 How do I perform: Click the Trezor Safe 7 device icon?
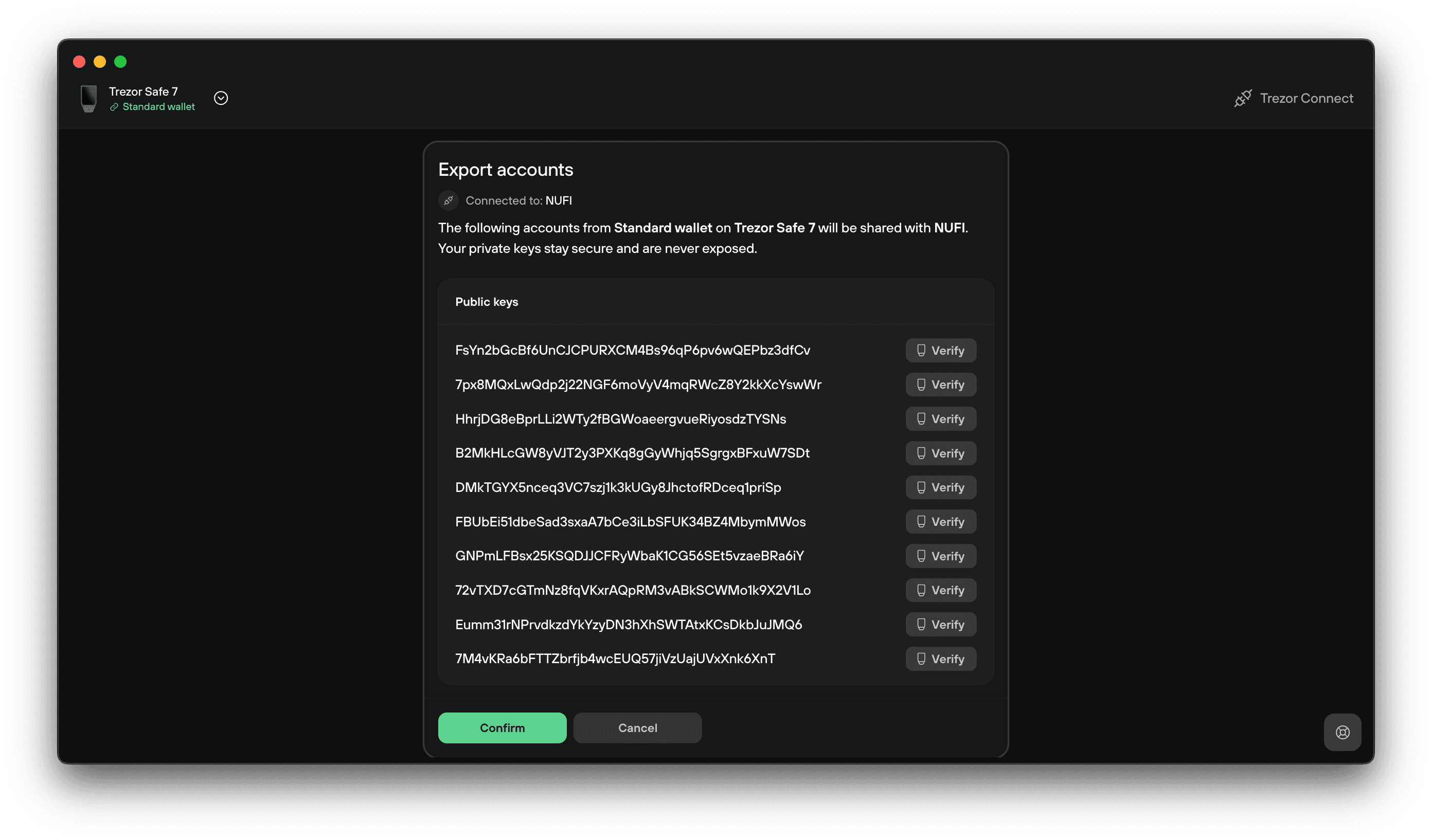click(x=88, y=98)
